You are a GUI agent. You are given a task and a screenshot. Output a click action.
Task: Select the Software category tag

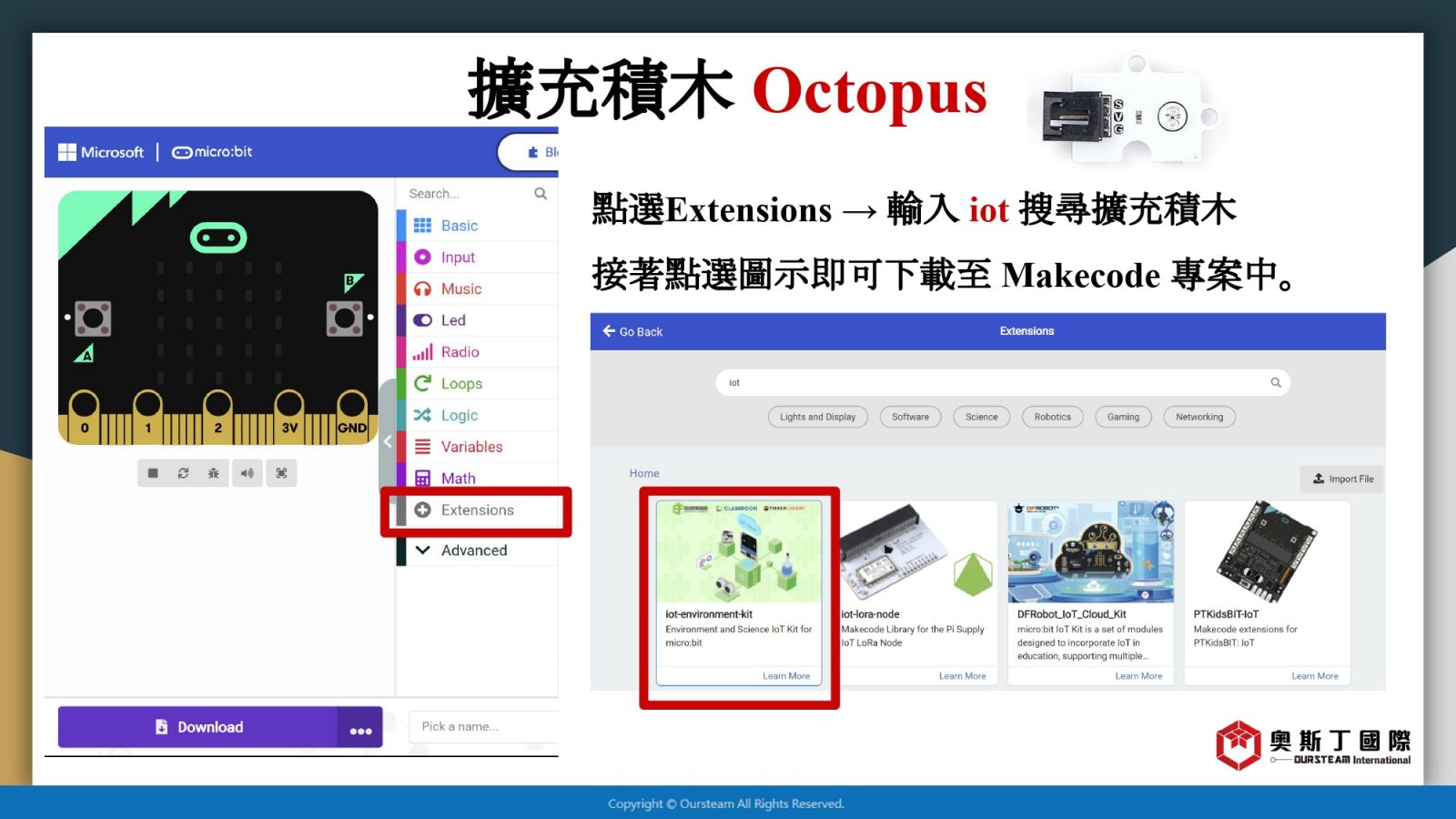[910, 417]
